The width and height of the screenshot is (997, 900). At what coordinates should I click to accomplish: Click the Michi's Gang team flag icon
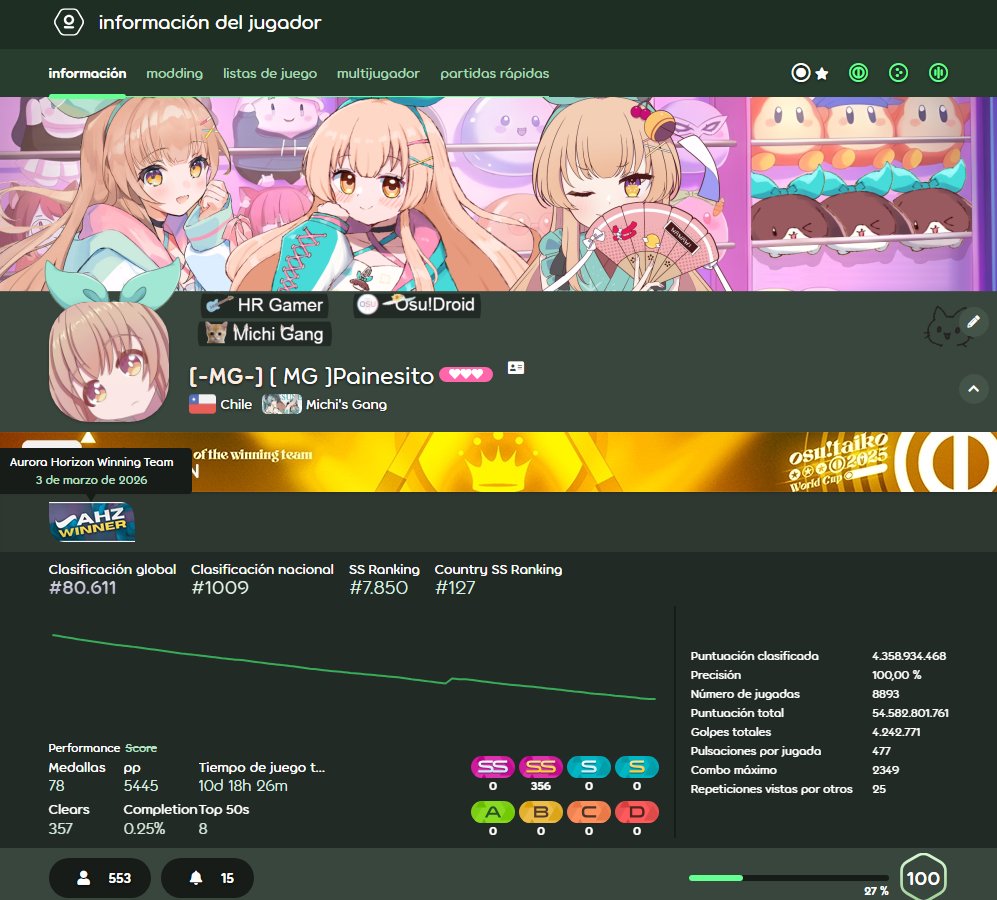click(282, 405)
